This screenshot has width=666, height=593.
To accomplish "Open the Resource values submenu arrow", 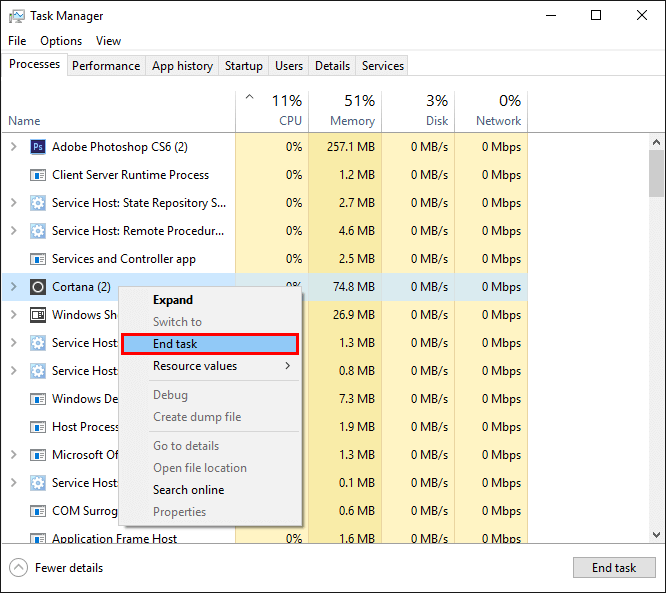I will [x=288, y=366].
